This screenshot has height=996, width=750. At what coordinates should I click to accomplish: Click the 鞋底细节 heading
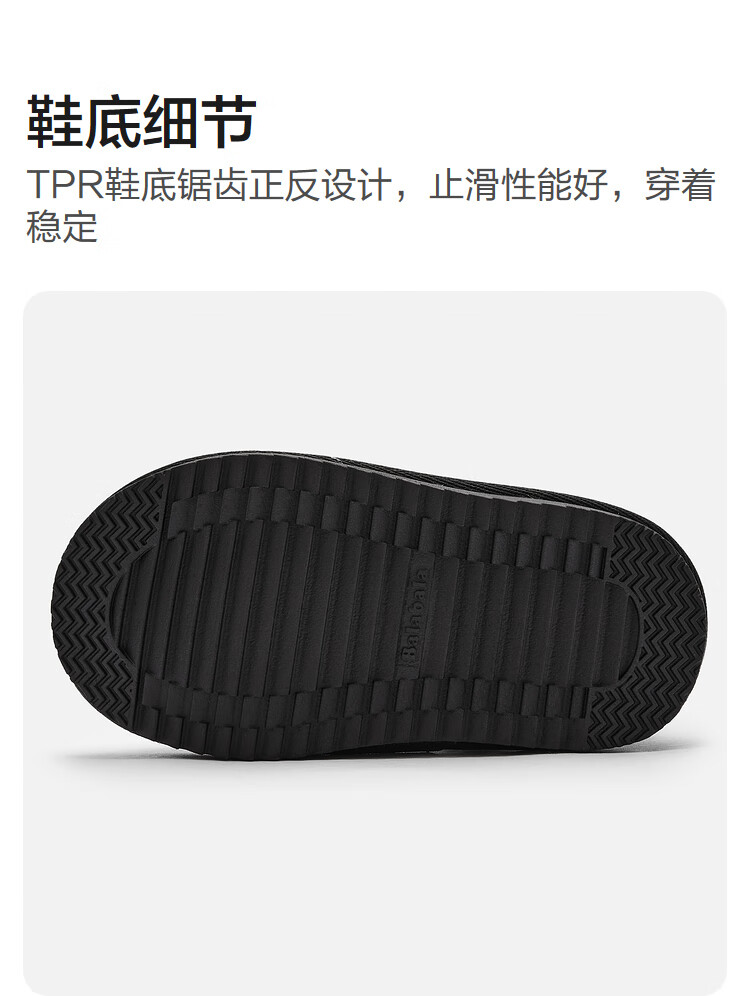pyautogui.click(x=141, y=122)
